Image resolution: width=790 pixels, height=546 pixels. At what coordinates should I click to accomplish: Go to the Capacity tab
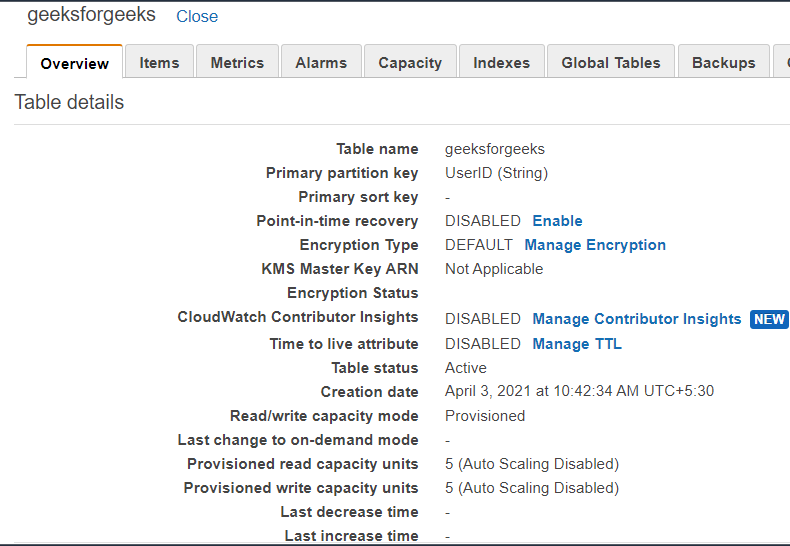(410, 62)
